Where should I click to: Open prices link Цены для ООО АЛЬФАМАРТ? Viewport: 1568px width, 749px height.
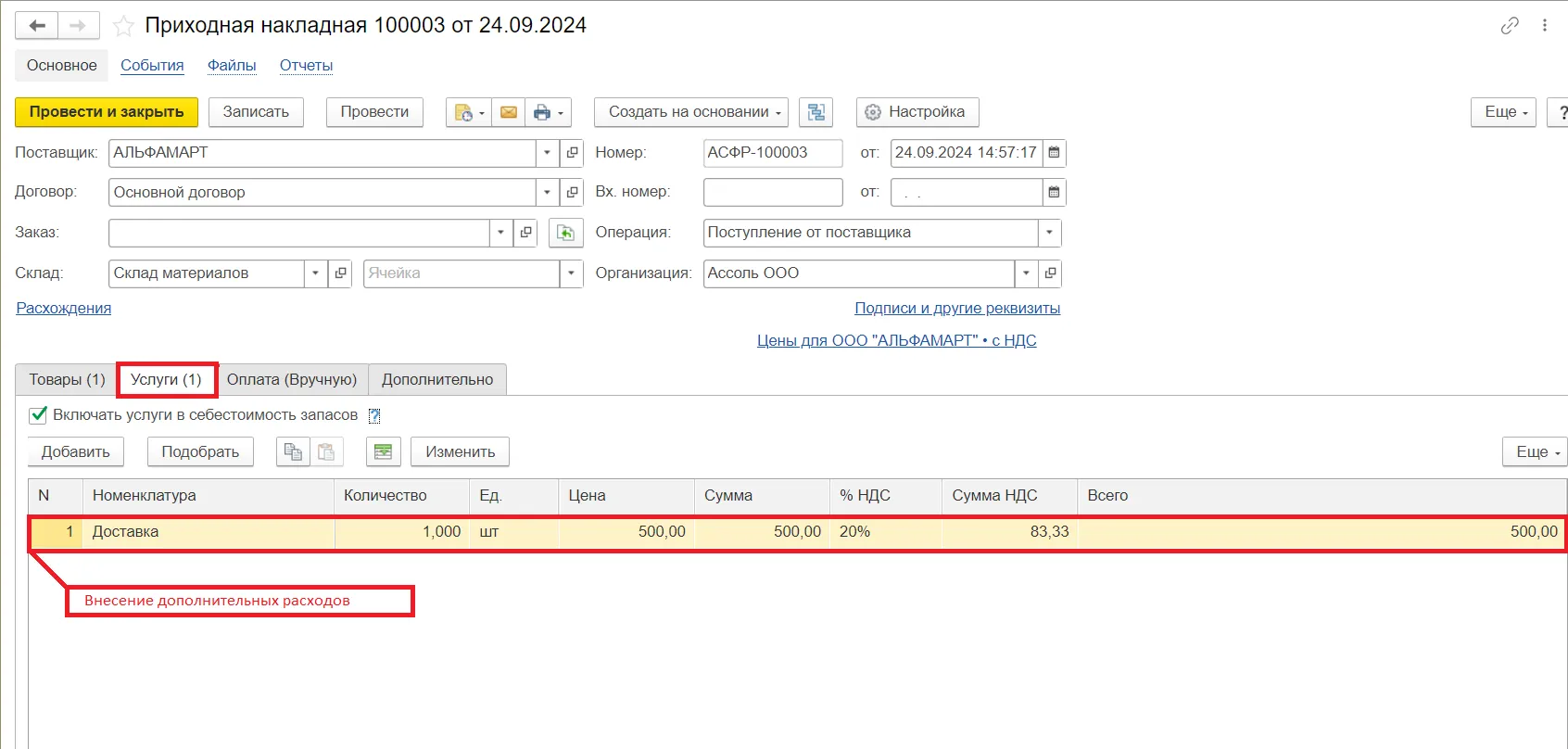(897, 341)
